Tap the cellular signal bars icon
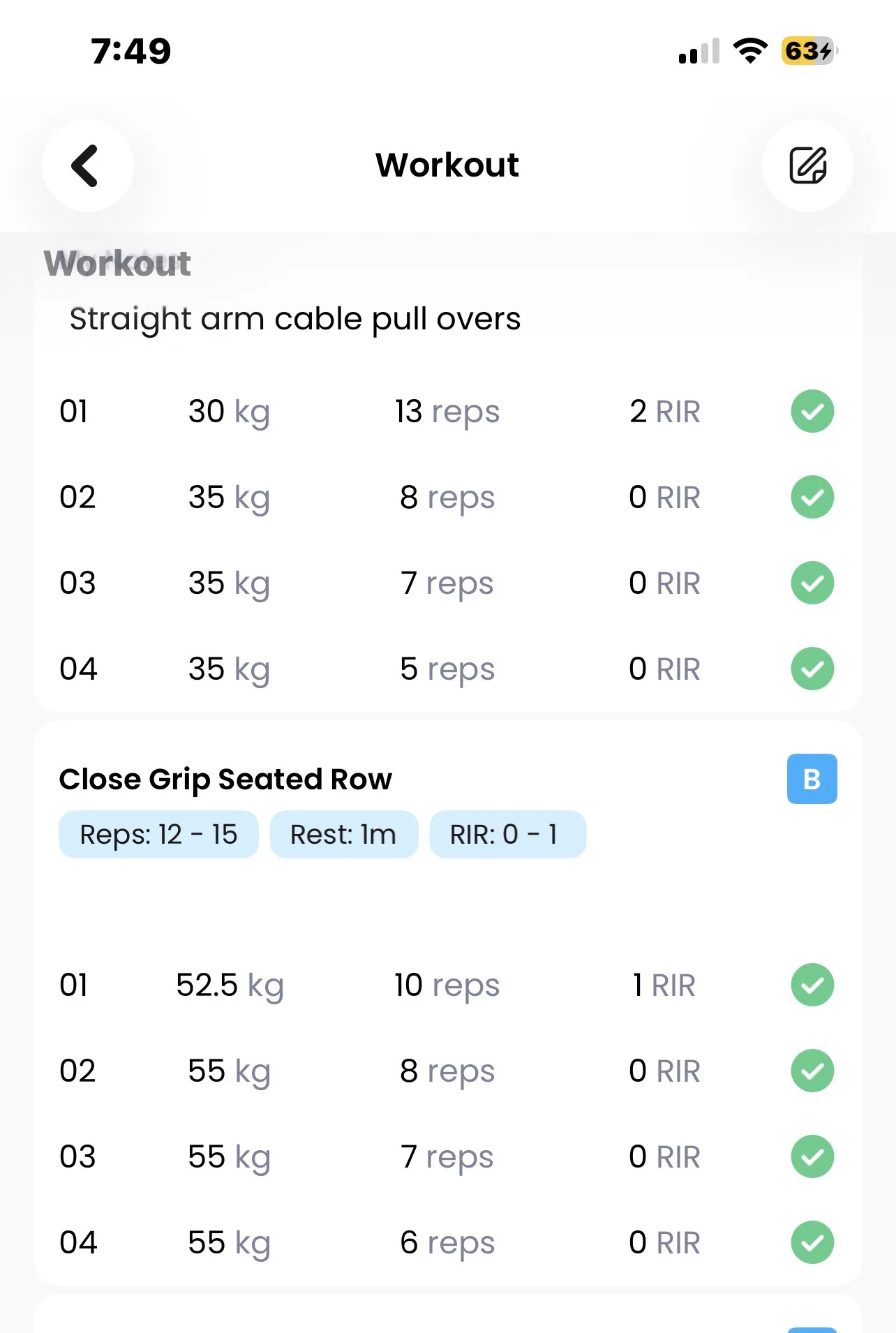This screenshot has width=896, height=1333. pos(699,52)
